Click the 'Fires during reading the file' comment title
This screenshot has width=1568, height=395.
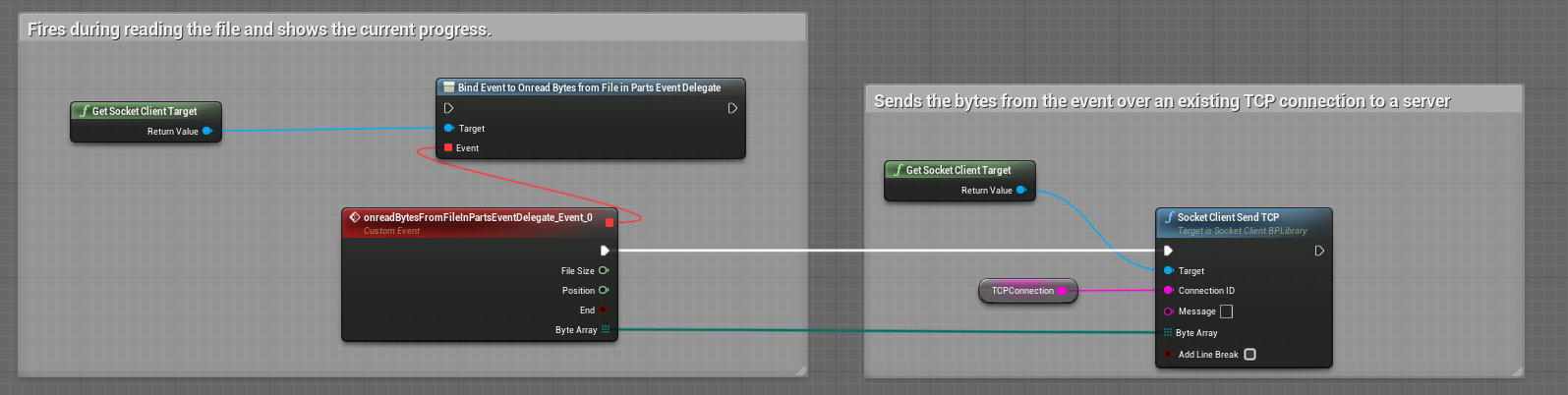(260, 29)
